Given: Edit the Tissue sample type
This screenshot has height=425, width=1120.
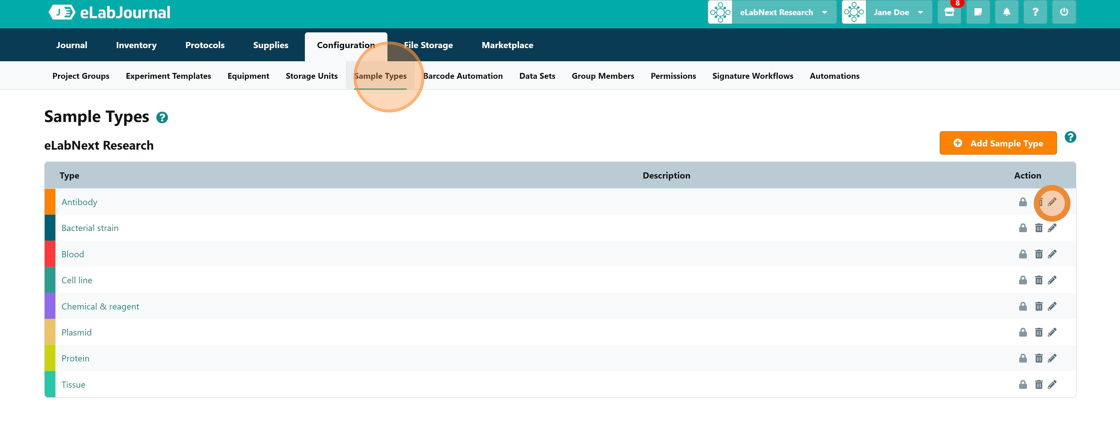Looking at the screenshot, I should (1052, 384).
